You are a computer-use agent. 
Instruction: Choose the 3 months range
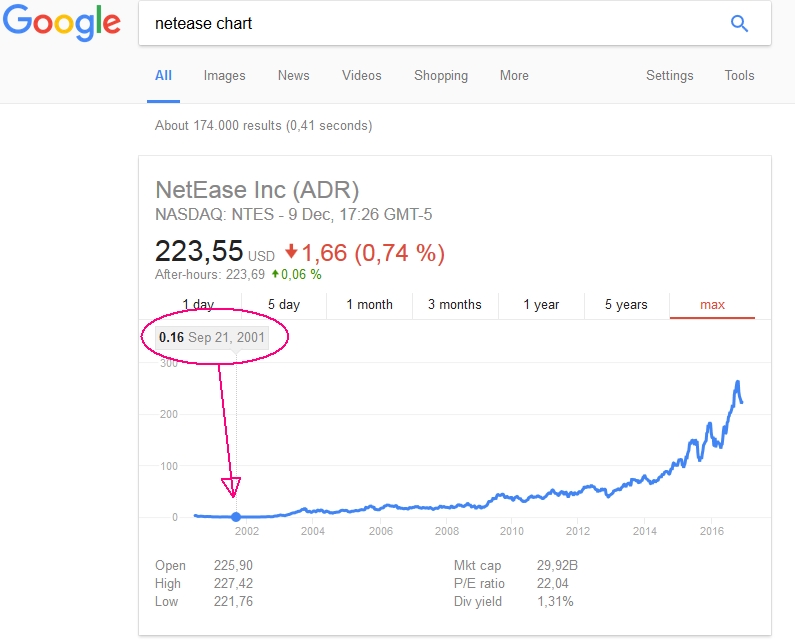(x=454, y=305)
